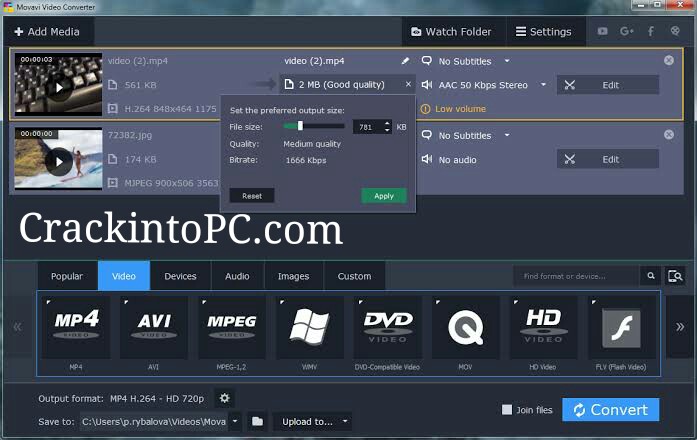Switch to the Audio tab
697x440 pixels.
[237, 276]
